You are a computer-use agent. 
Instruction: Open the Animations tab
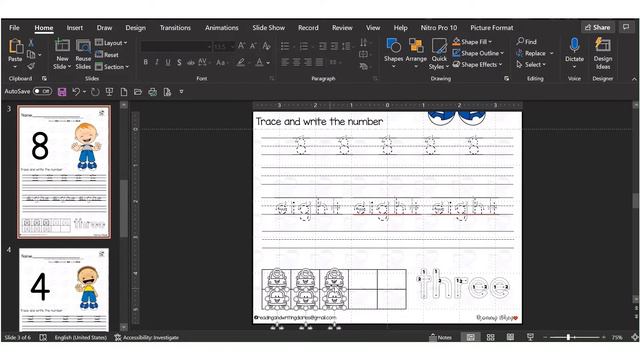coord(222,28)
